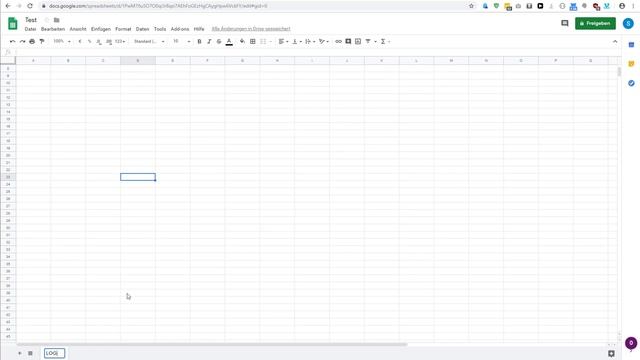Click the changes saved in Drive link
The image size is (640, 360).
click(x=251, y=29)
